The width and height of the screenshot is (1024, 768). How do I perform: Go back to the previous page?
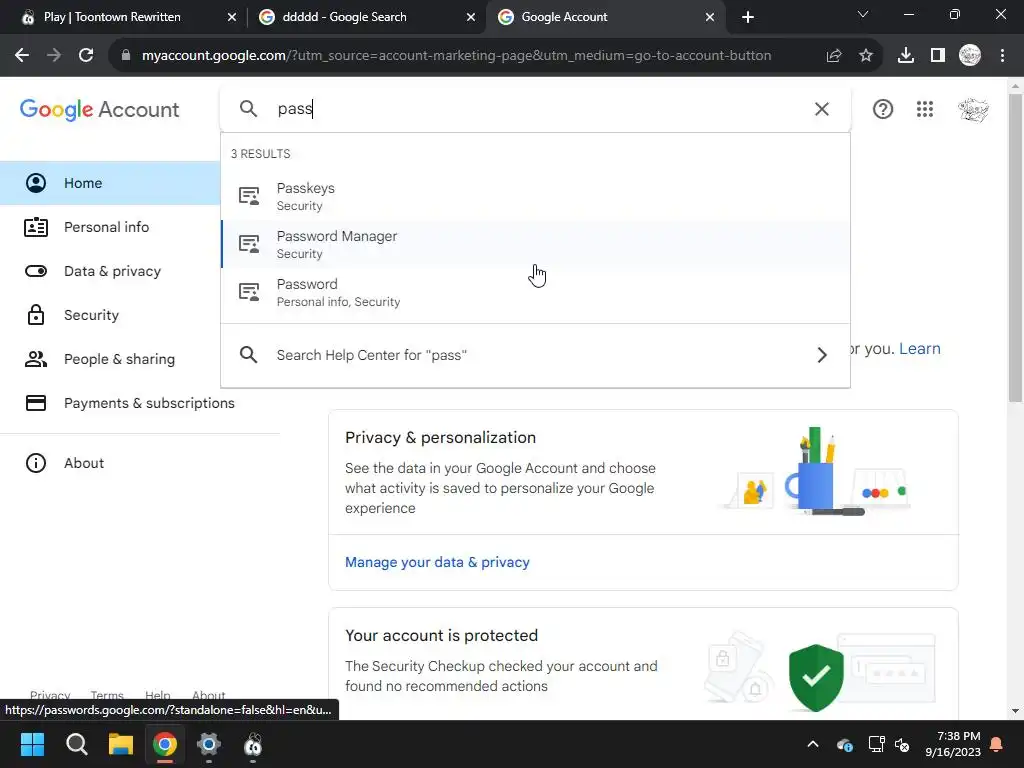tap(22, 56)
